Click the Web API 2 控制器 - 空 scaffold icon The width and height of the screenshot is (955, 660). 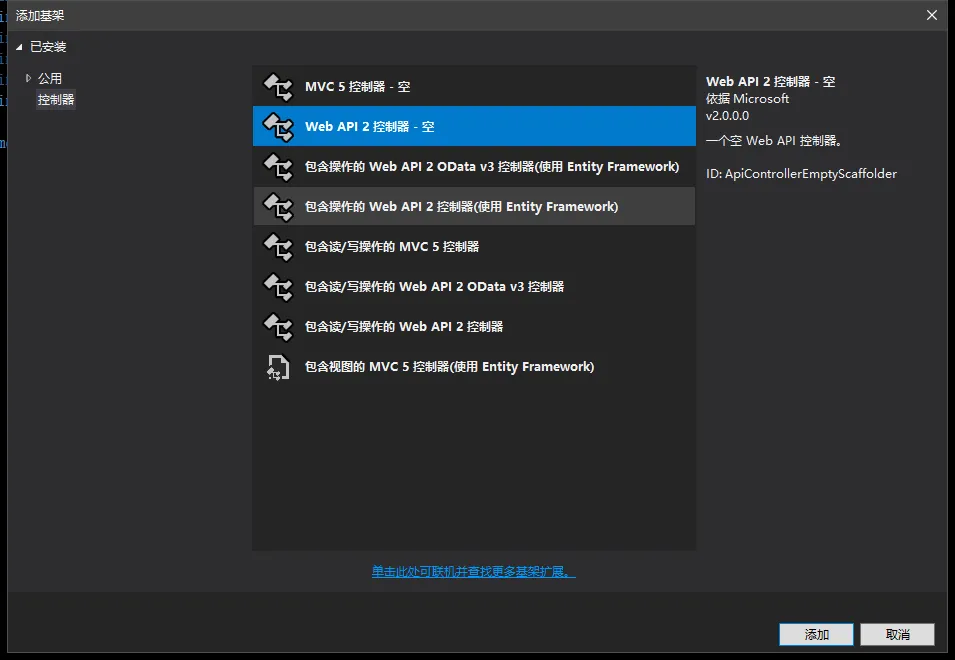[278, 127]
